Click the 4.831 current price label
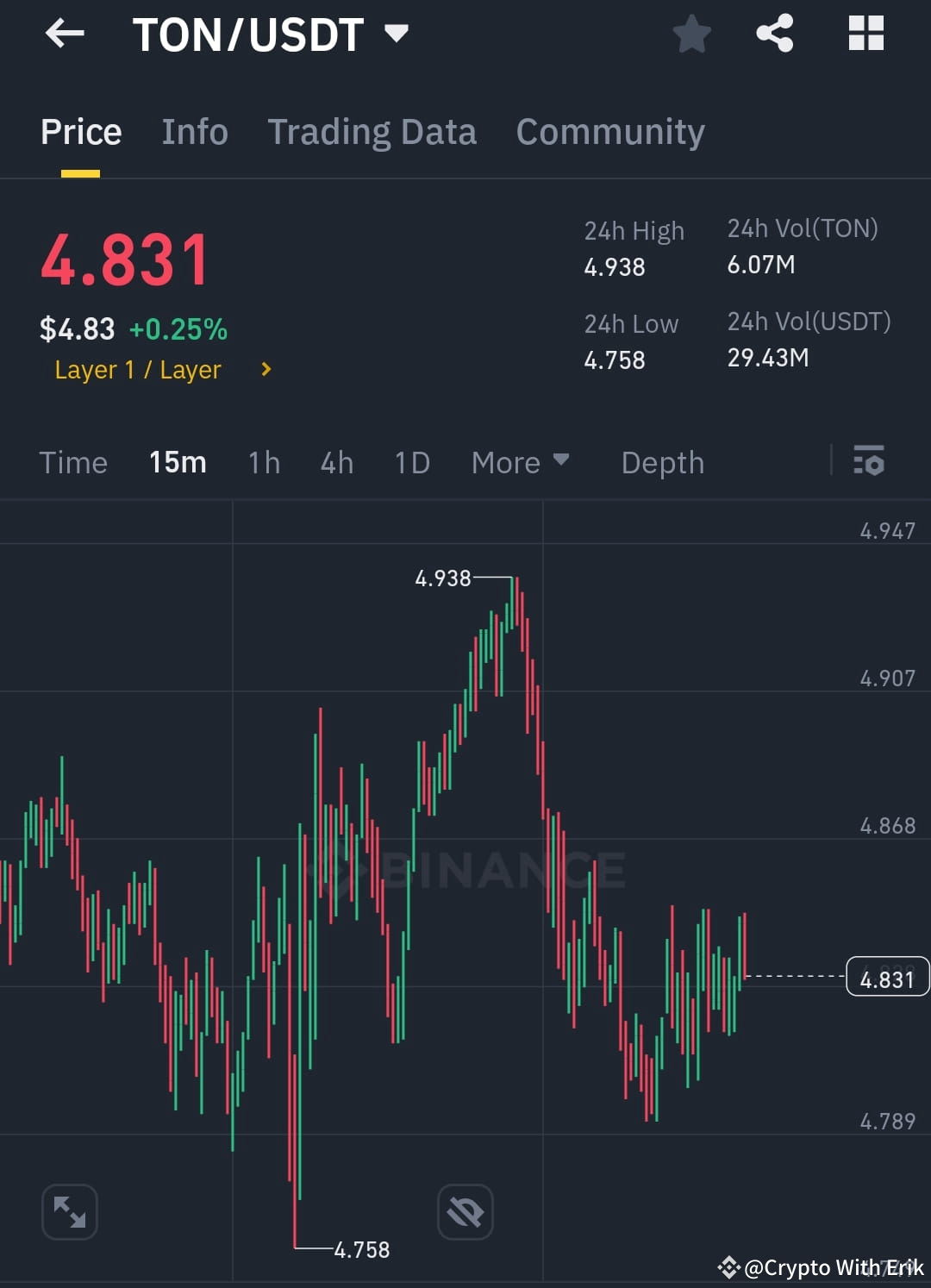This screenshot has height=1288, width=931. point(887,977)
